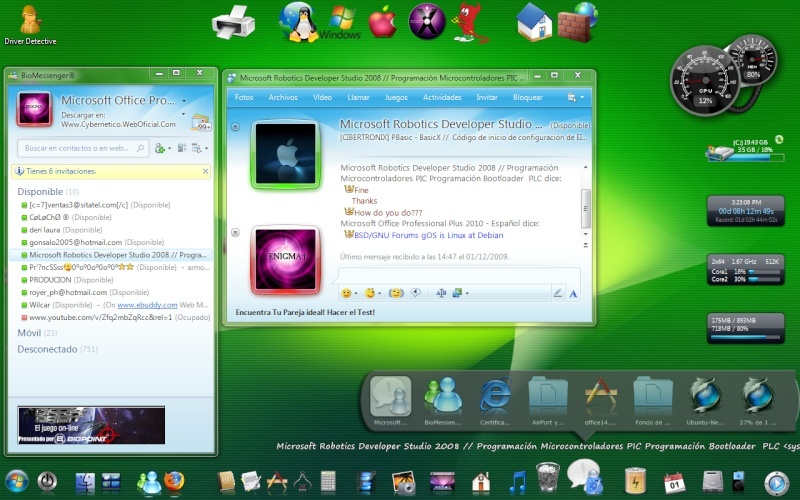Open the Video menu in chat window
The width and height of the screenshot is (800, 500).
tap(322, 97)
